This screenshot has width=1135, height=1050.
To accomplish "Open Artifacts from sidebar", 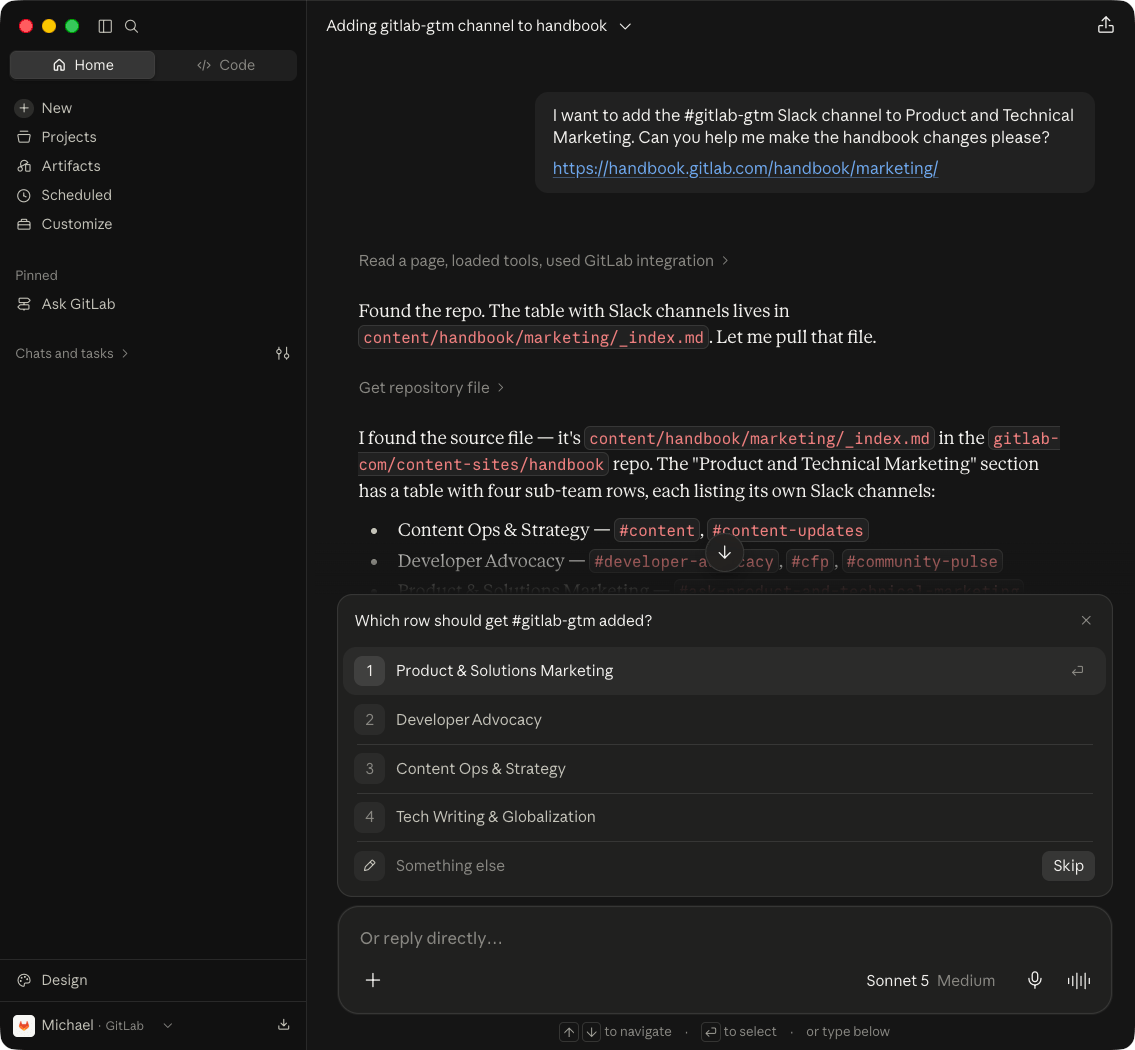I will pos(71,166).
